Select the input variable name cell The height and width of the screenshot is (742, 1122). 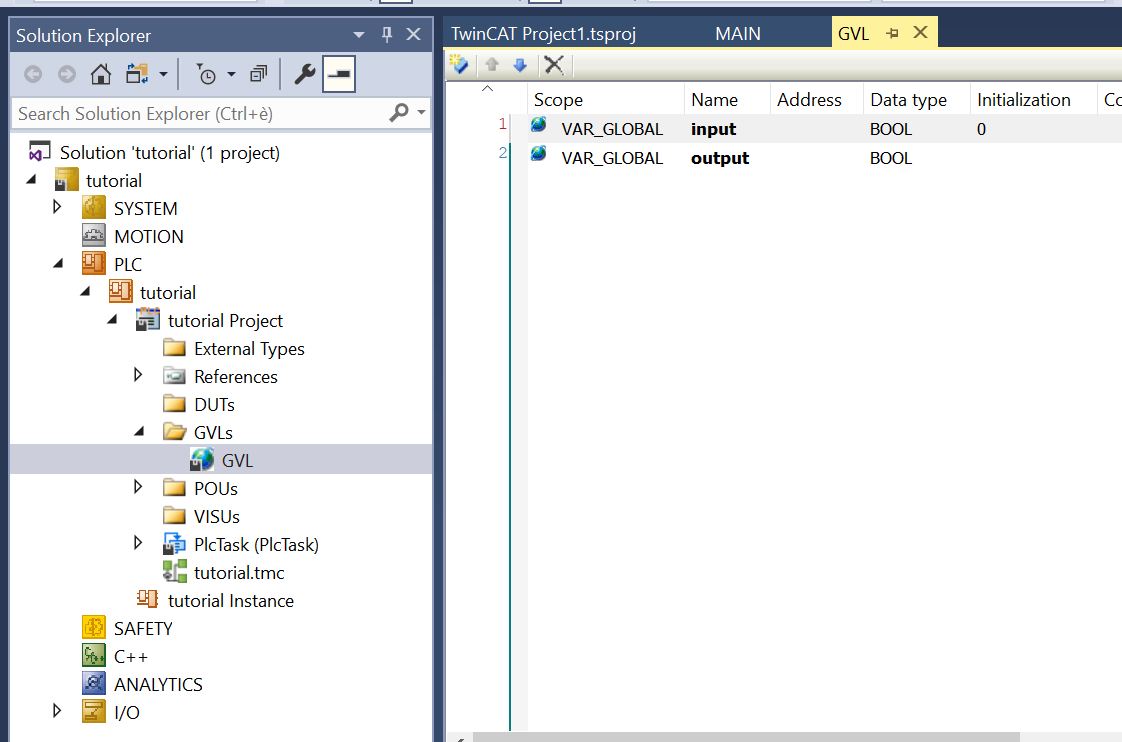click(x=713, y=129)
